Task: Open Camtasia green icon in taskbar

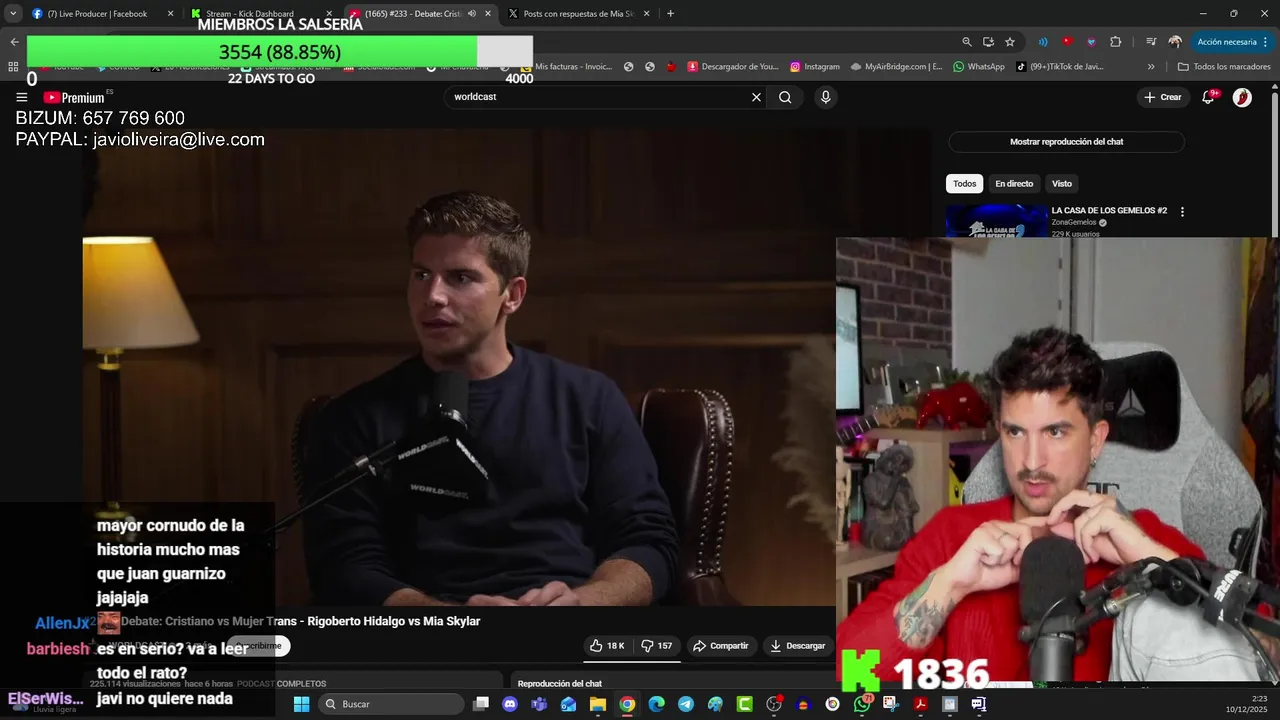Action: point(744,704)
